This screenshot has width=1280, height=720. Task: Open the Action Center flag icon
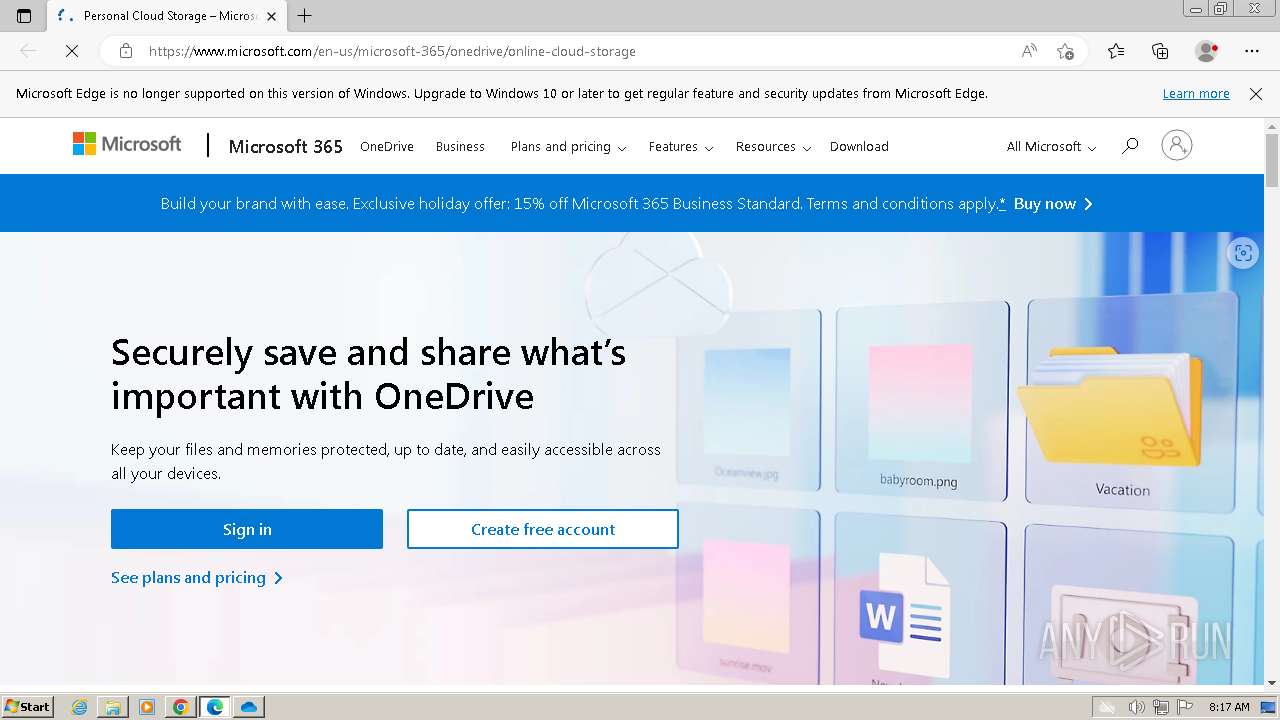tap(1185, 707)
